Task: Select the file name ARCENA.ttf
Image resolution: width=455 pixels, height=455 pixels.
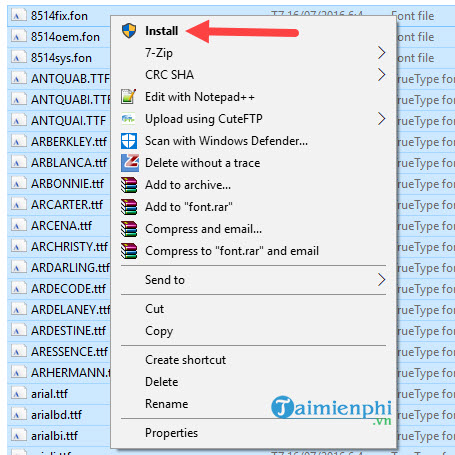Action: 61,226
